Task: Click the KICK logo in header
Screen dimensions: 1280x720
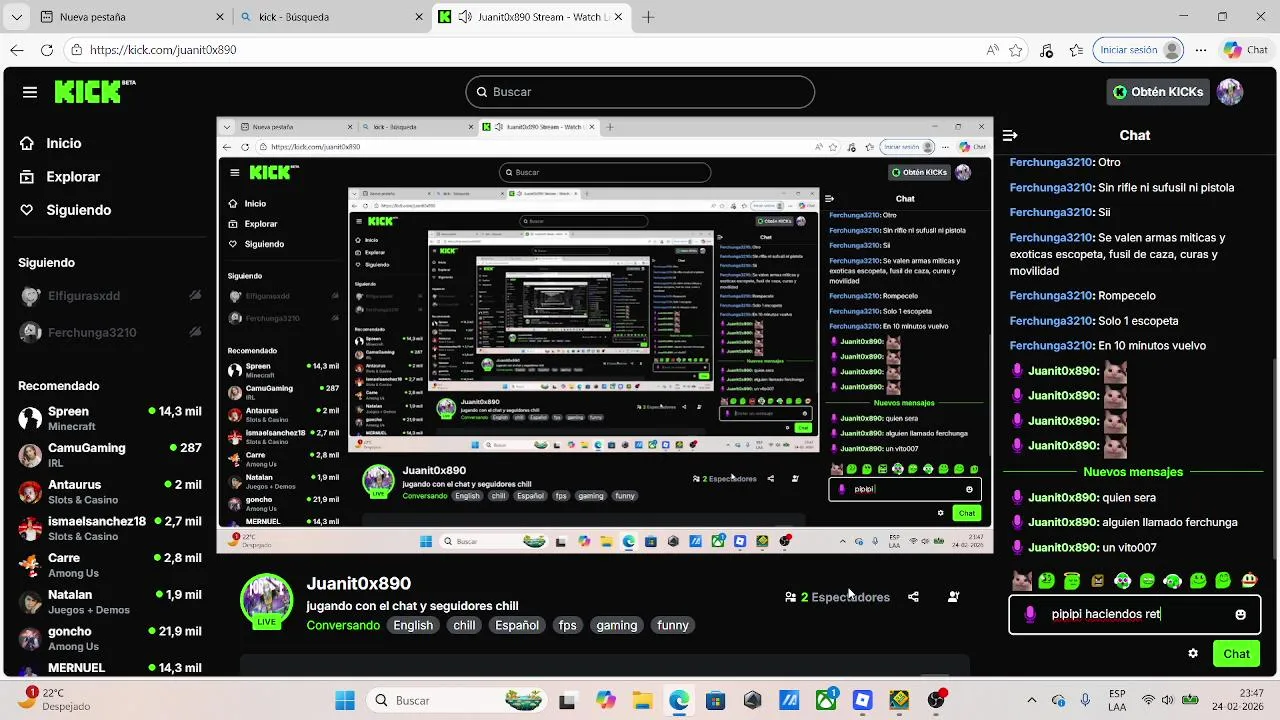Action: coord(94,91)
